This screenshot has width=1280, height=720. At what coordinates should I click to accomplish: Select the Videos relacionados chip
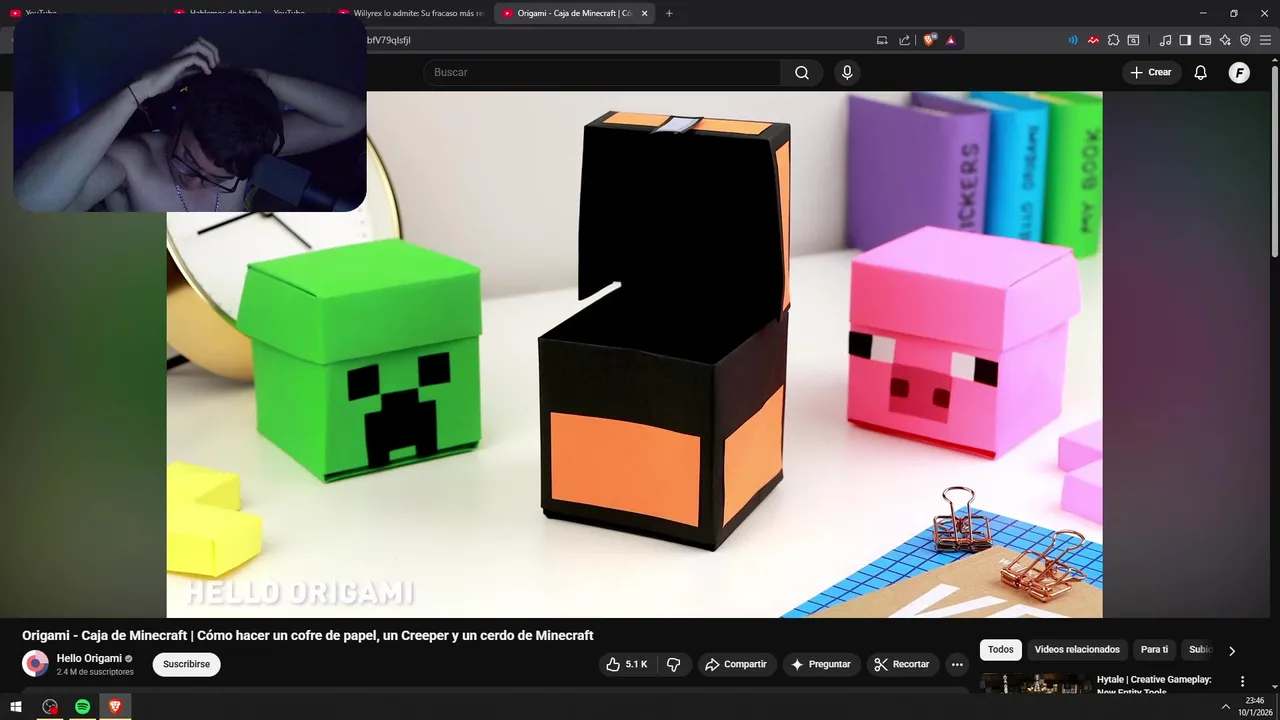(x=1078, y=650)
